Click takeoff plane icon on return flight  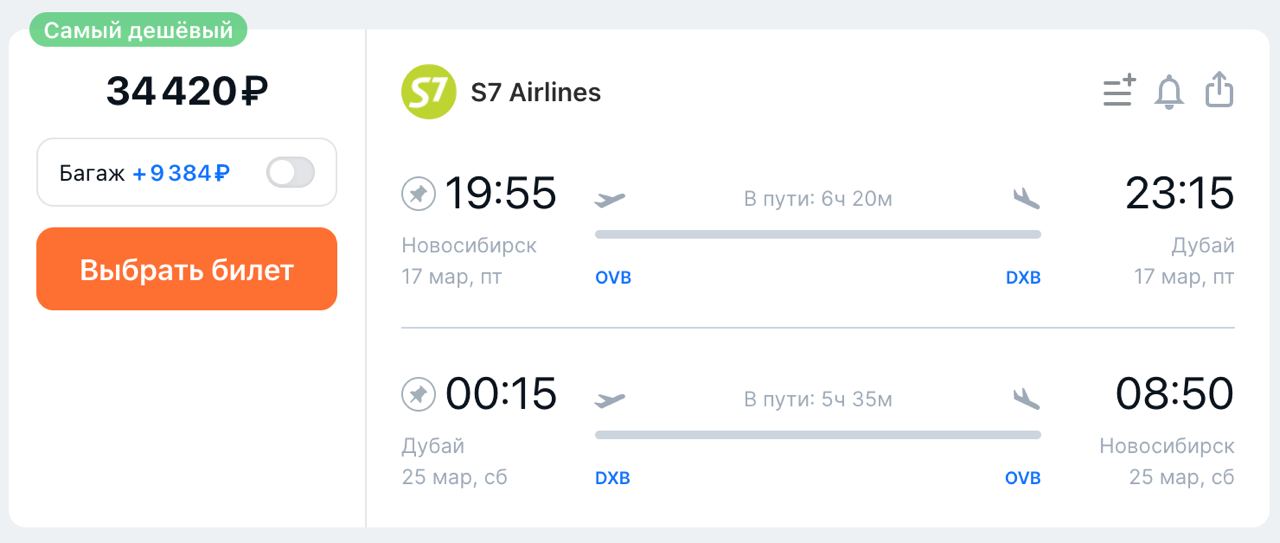609,400
